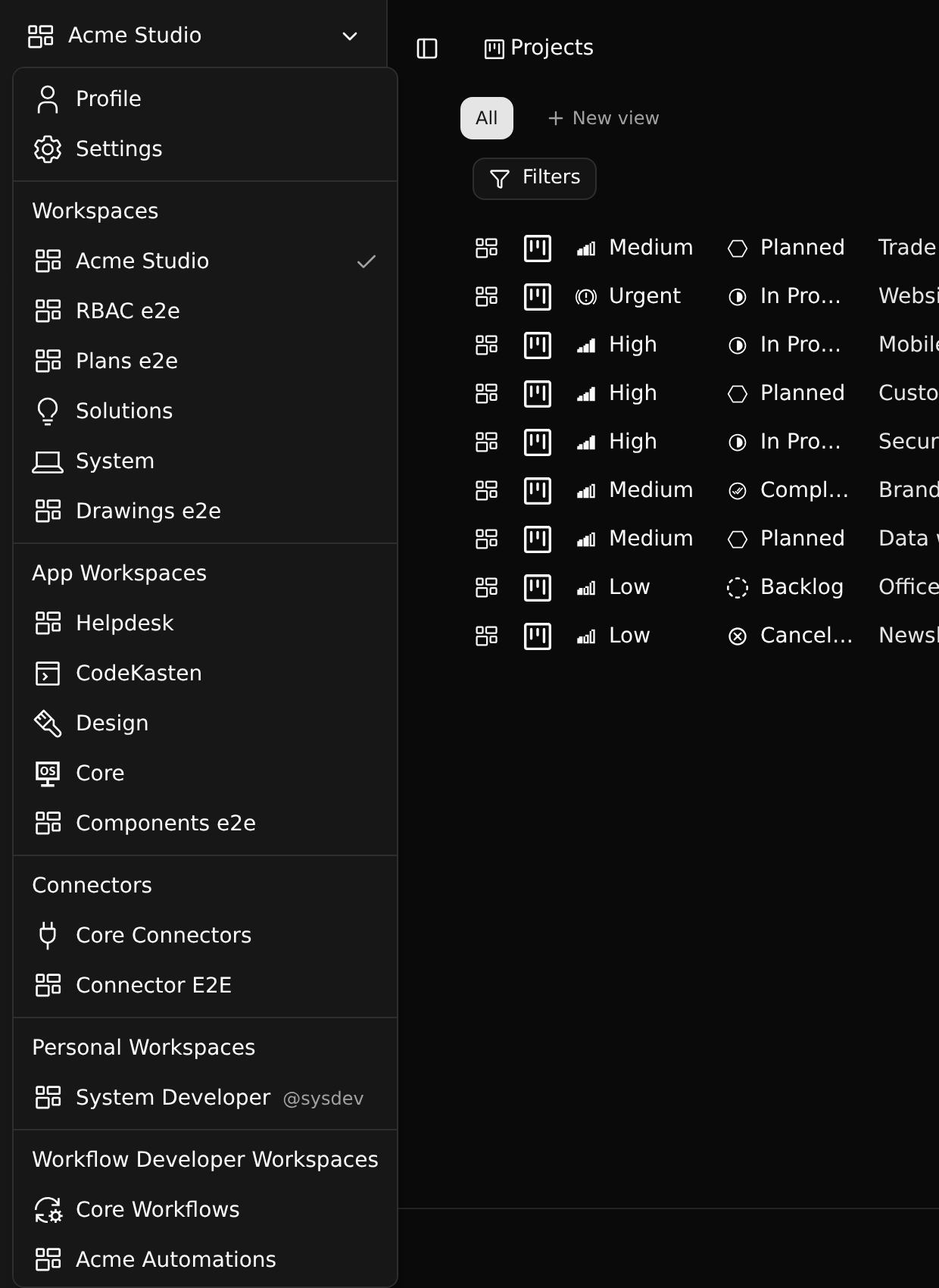Click workspace grid icon in Backlog row
The height and width of the screenshot is (1288, 939).
pyautogui.click(x=486, y=587)
